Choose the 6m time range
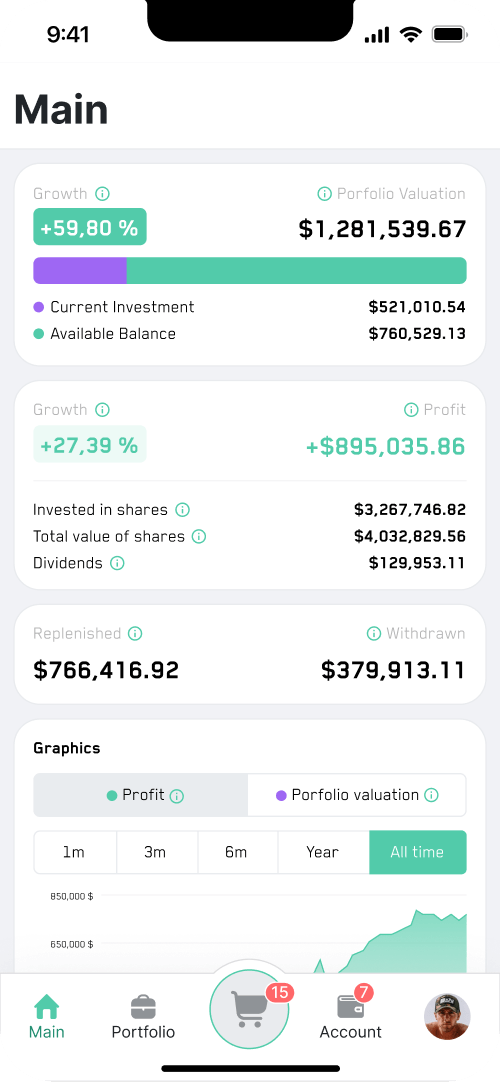 237,852
